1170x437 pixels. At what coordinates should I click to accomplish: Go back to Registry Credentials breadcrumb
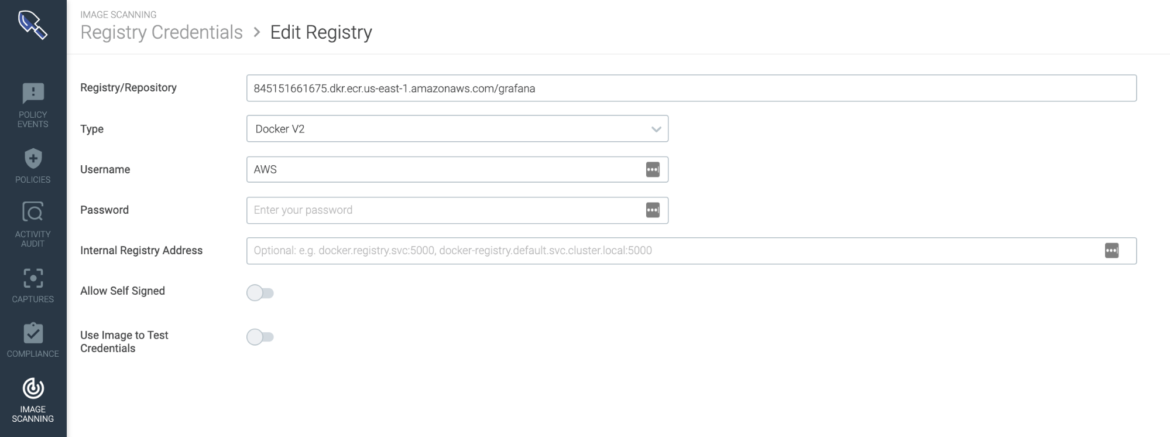click(x=161, y=32)
